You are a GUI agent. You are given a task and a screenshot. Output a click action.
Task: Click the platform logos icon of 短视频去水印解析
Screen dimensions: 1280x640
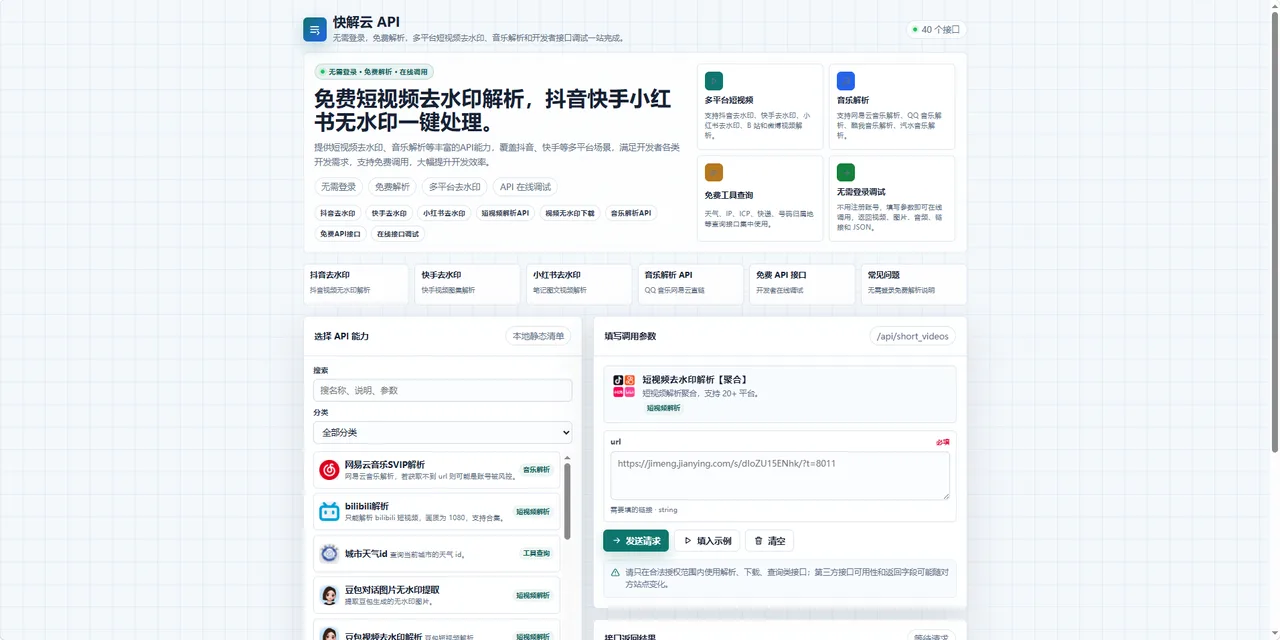(624, 386)
